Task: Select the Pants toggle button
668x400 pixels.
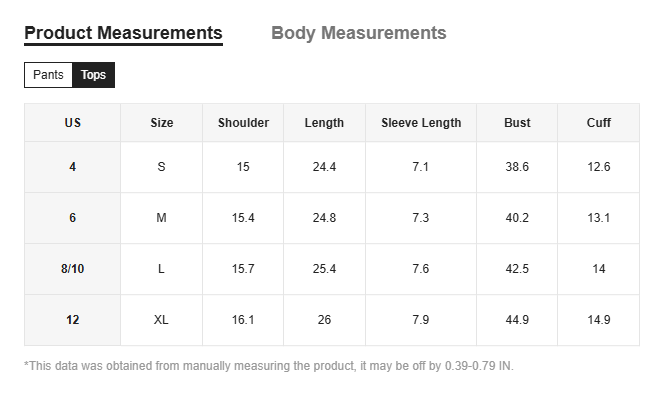Action: click(x=48, y=75)
